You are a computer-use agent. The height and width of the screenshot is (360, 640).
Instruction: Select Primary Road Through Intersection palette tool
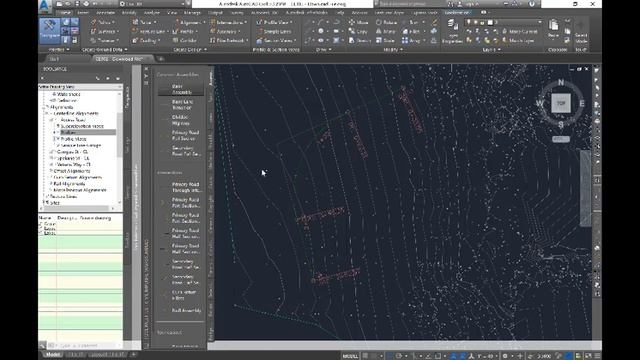pos(181,187)
